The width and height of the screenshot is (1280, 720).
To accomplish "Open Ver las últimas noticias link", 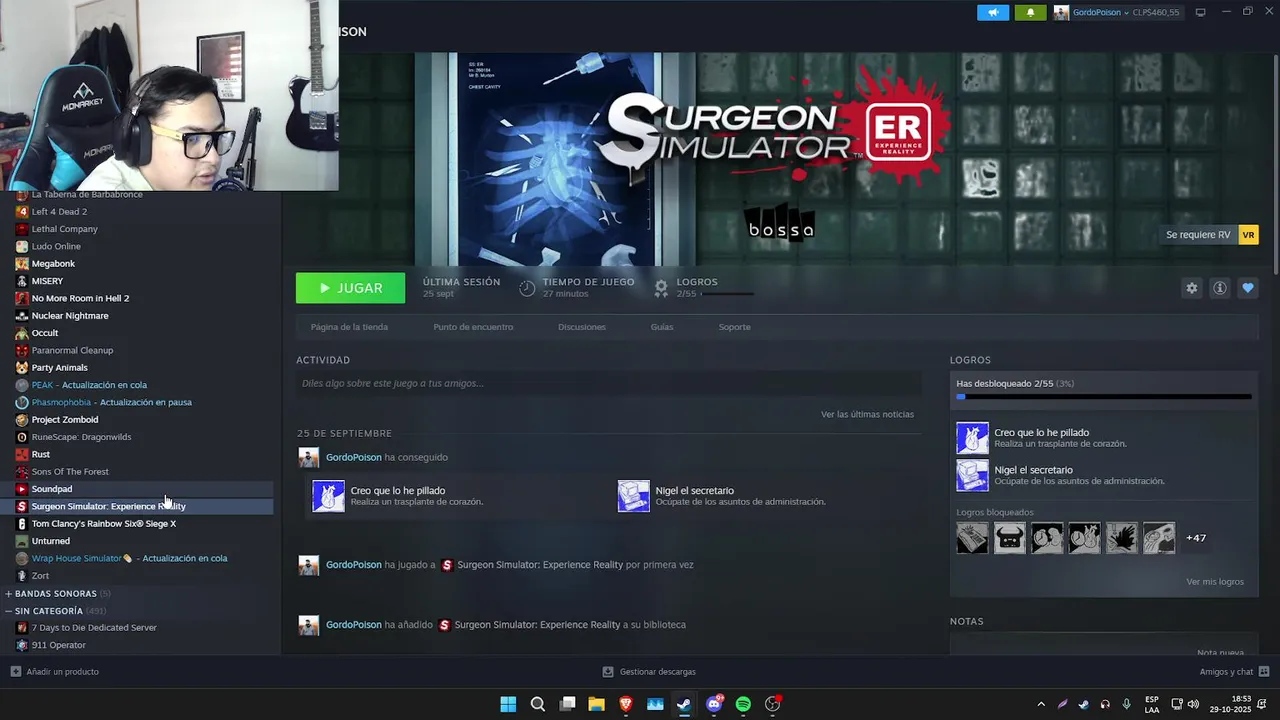I will pos(867,414).
